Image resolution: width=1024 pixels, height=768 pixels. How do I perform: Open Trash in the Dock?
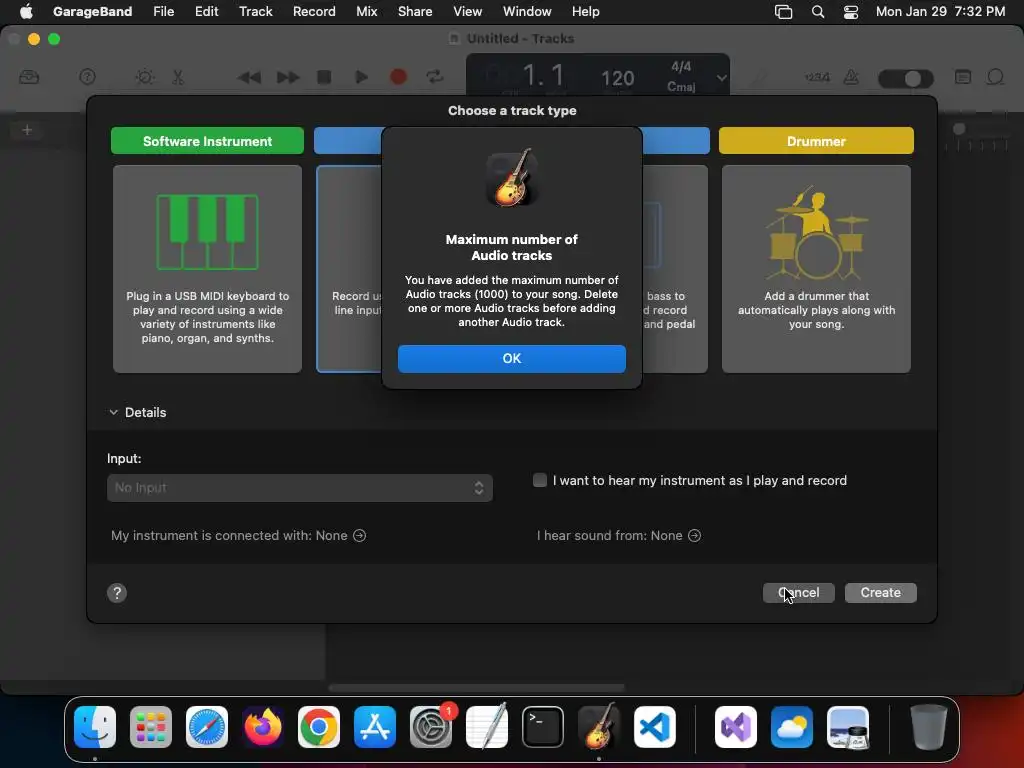point(929,727)
